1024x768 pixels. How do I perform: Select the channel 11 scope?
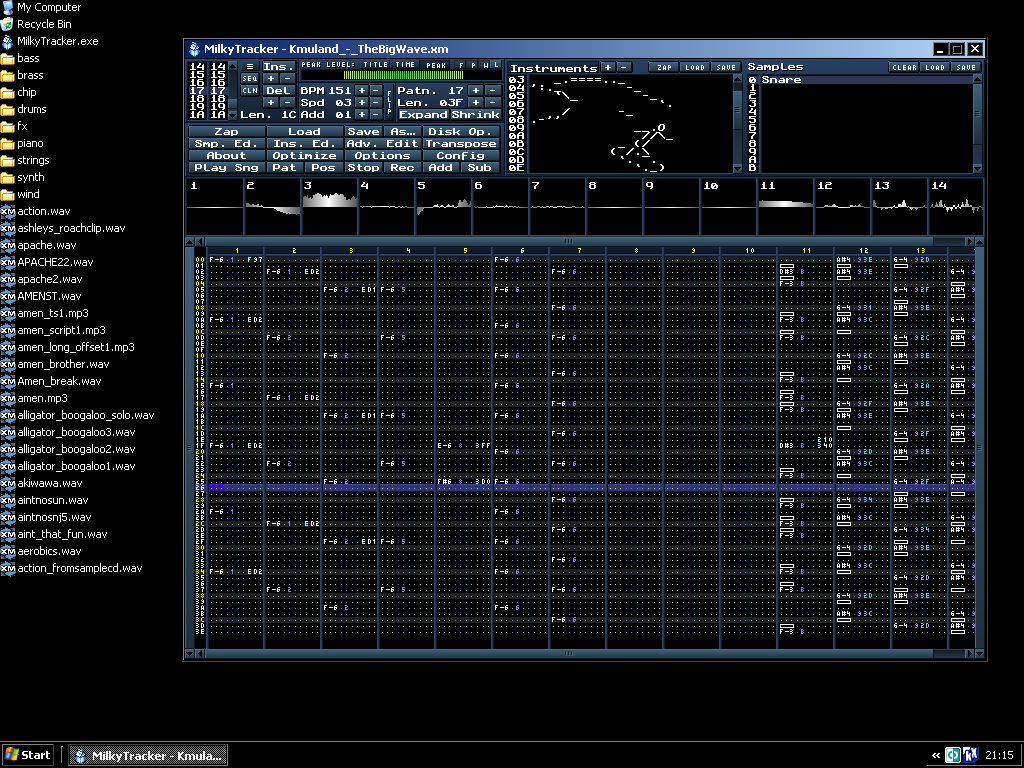coord(786,207)
